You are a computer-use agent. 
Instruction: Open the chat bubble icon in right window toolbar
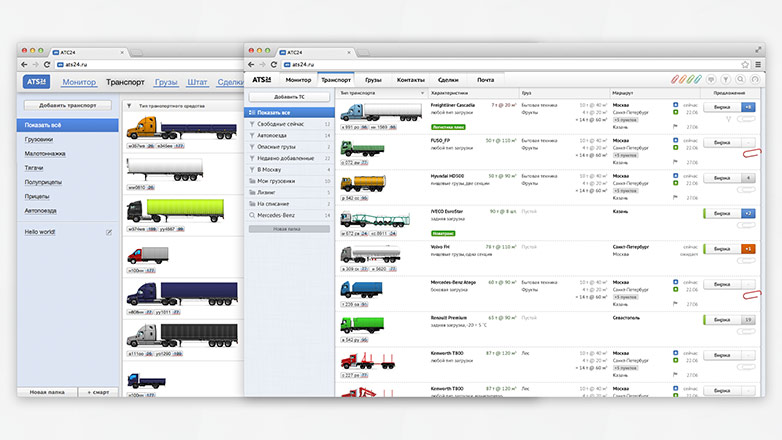(x=711, y=79)
